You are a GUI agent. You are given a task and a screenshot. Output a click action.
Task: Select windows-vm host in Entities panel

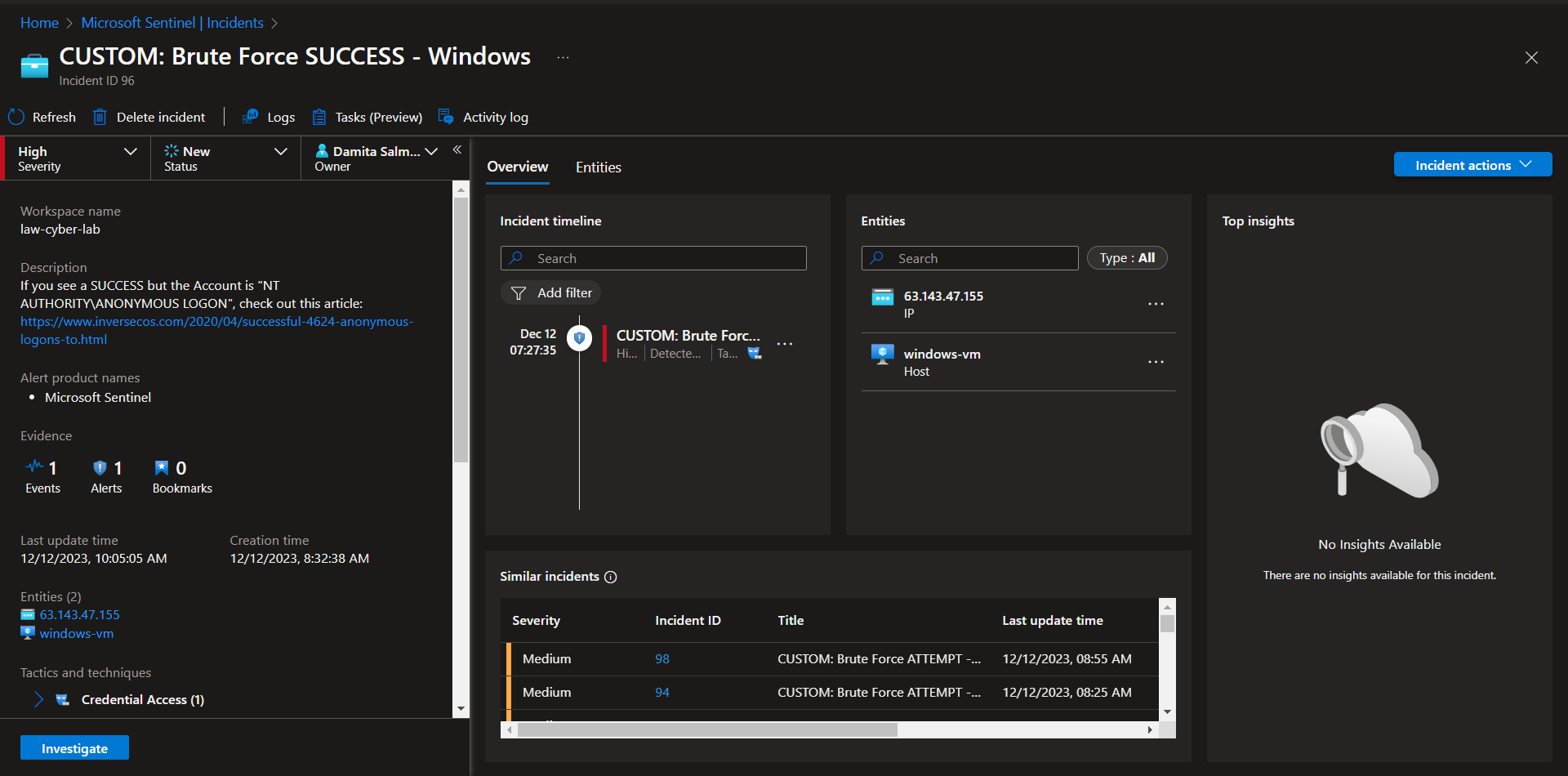(942, 355)
